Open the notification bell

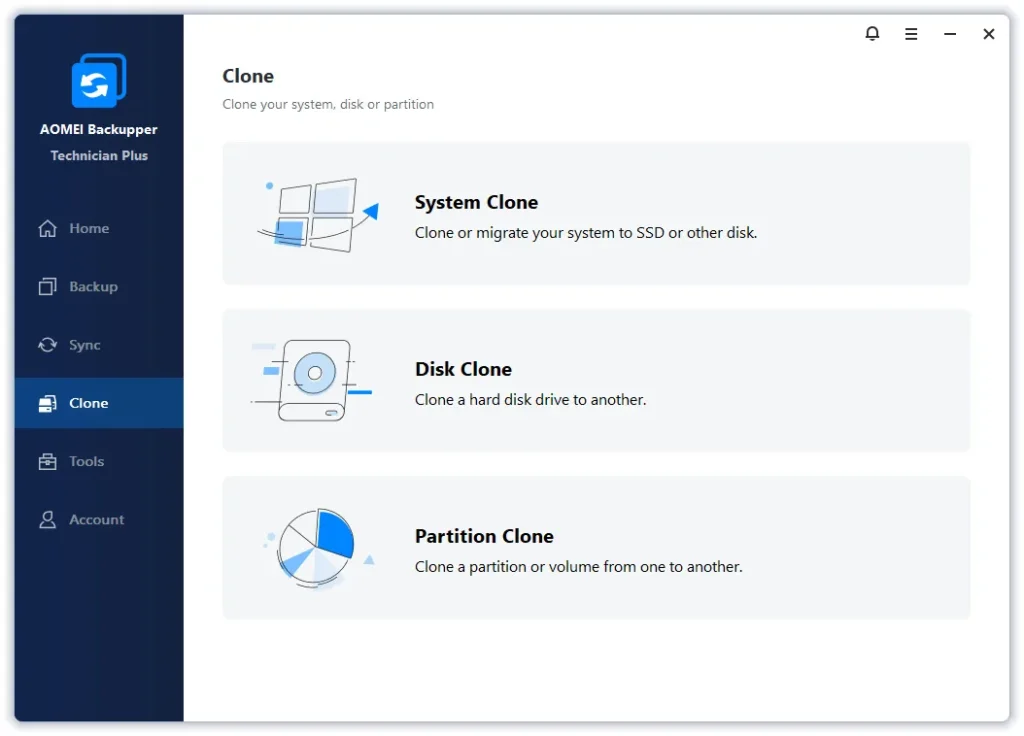point(872,34)
